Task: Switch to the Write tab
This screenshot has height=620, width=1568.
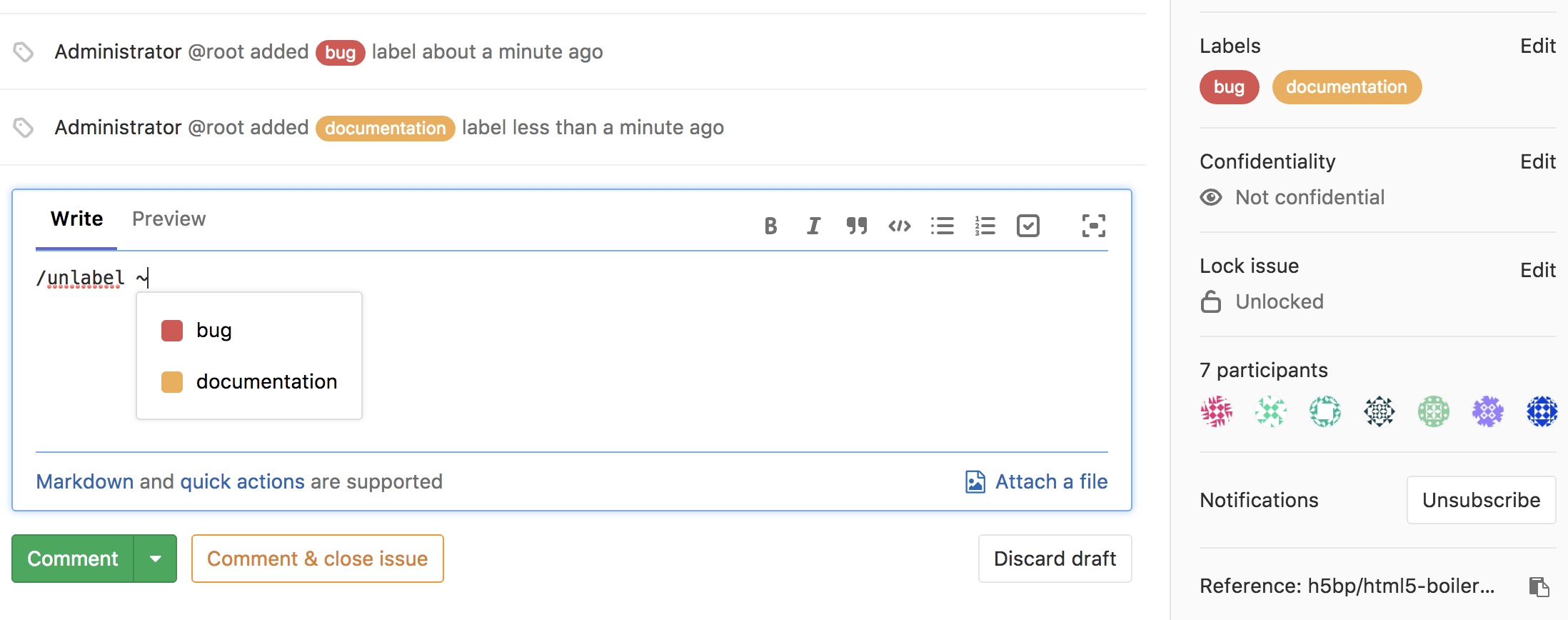Action: coord(76,219)
